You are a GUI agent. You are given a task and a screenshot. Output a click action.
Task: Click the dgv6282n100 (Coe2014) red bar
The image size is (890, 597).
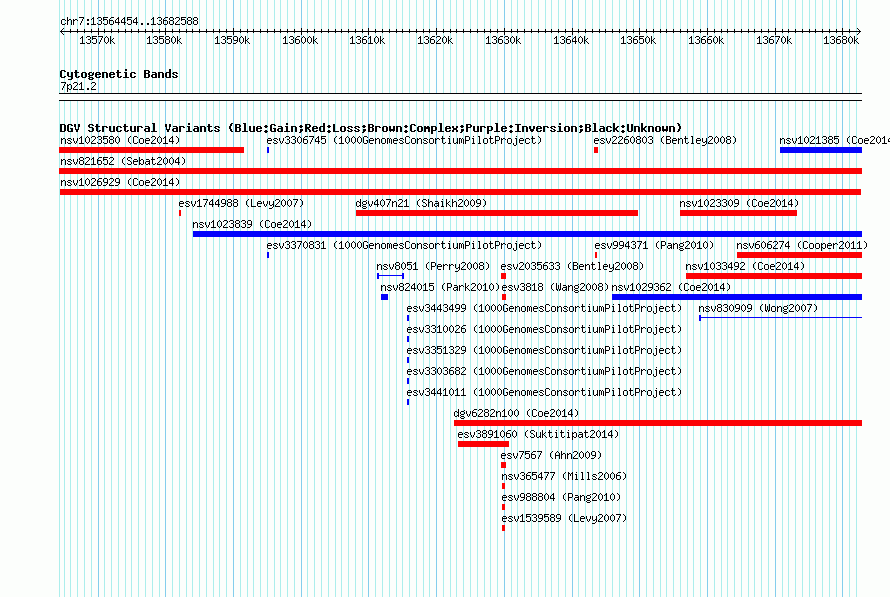click(x=658, y=423)
